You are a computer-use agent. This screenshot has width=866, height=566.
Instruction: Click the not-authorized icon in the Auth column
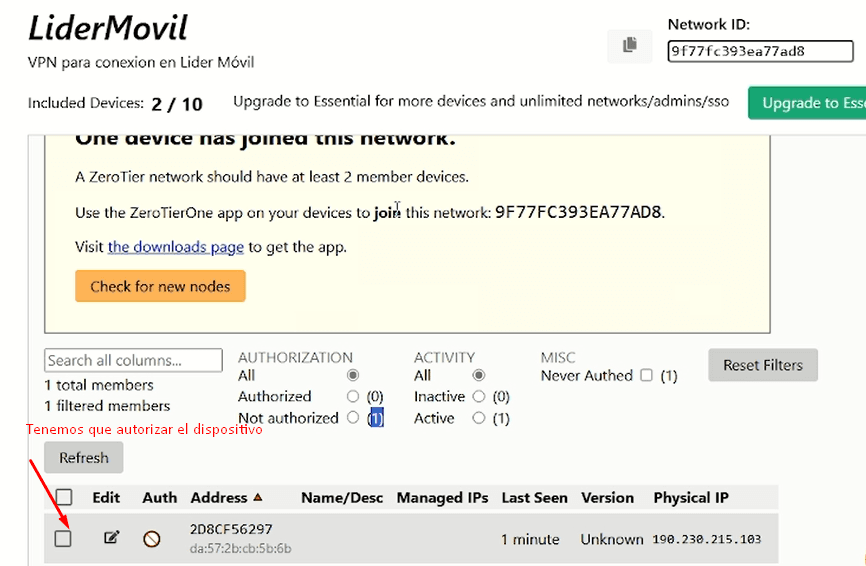pos(151,539)
